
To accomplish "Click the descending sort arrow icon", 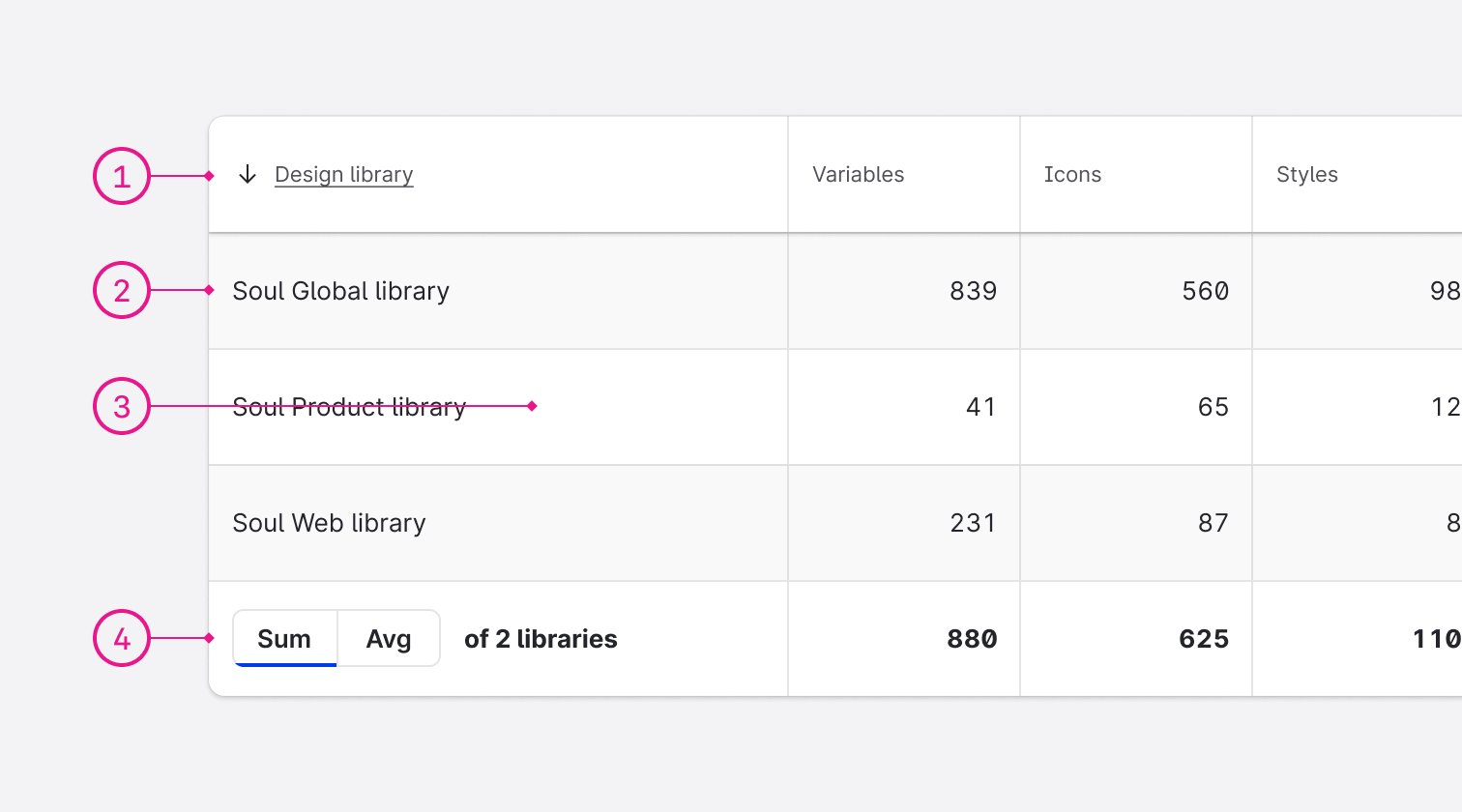I will [248, 175].
